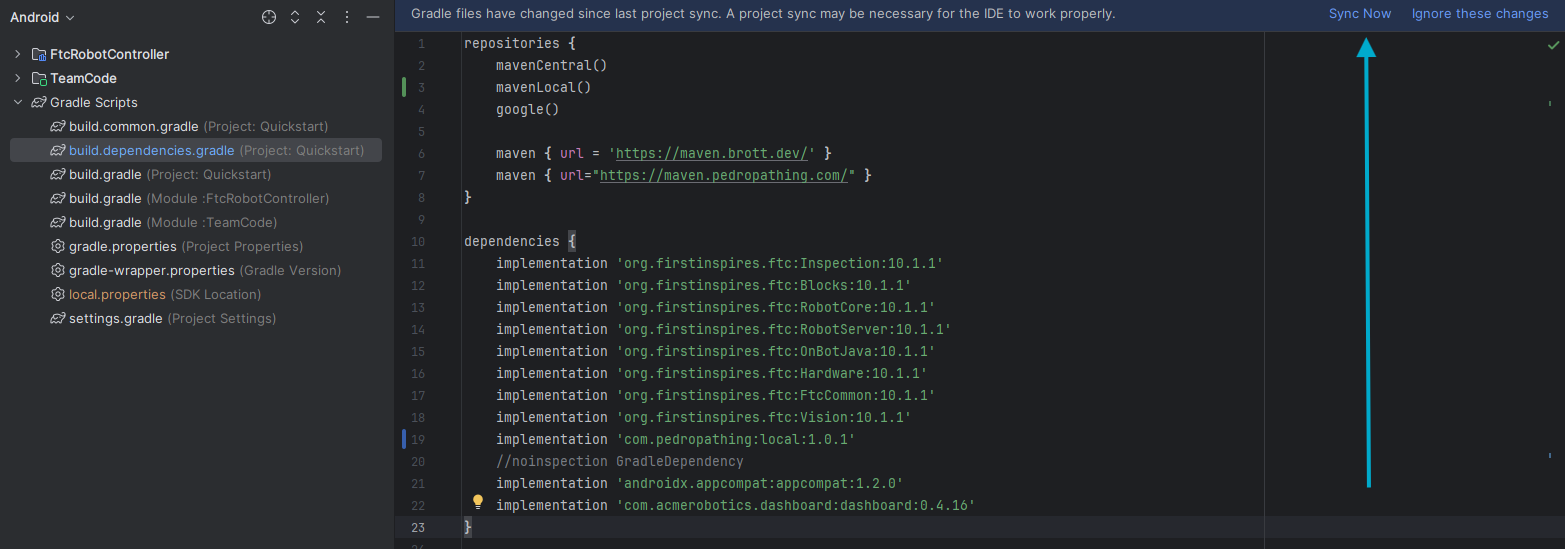Click the maven.brott.dev URL in code
The height and width of the screenshot is (549, 1565).
tap(715, 153)
